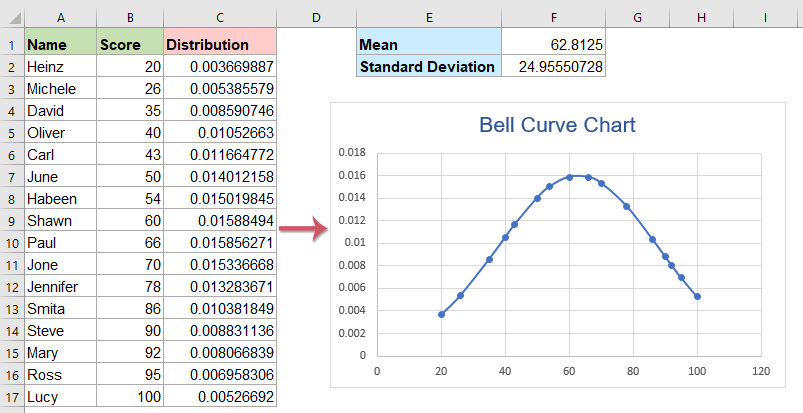Viewport: 803px width, 413px height.
Task: Click the first data point on the curve at x=20
Action: [441, 314]
